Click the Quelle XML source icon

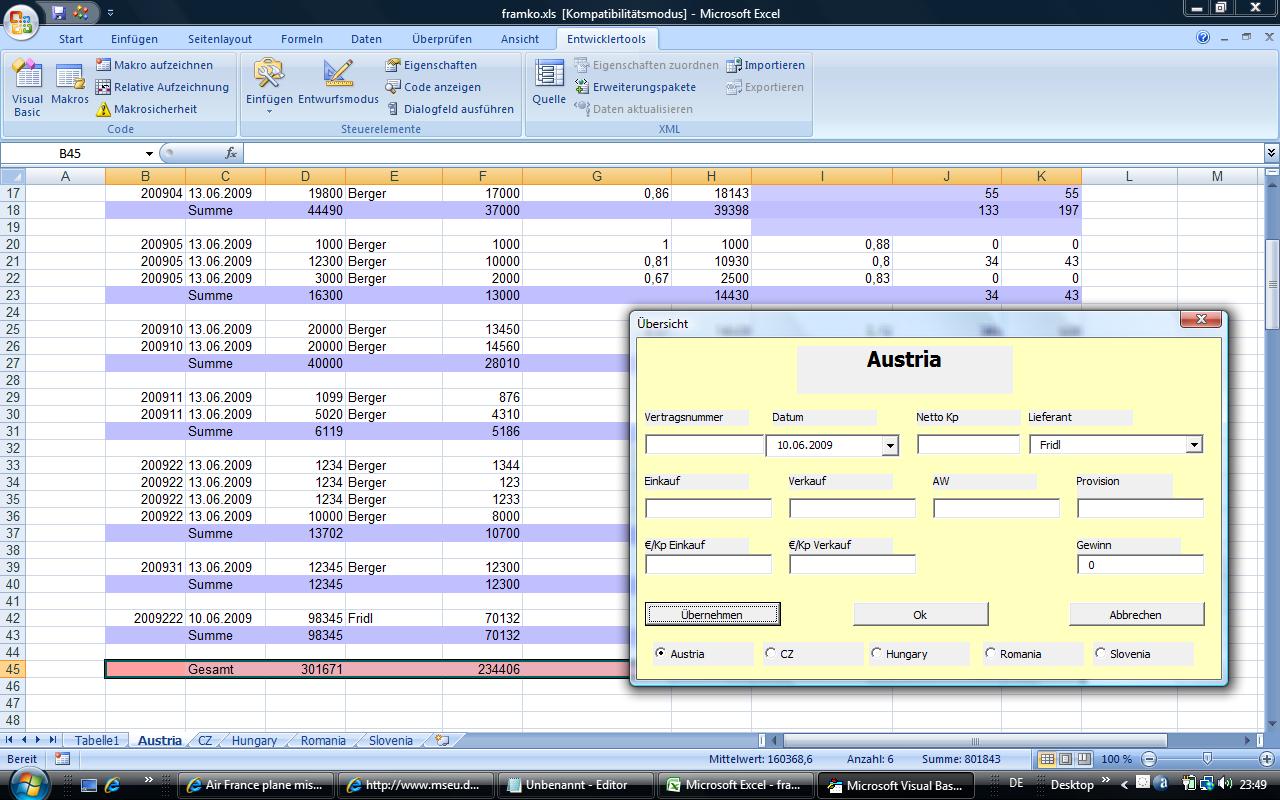[549, 84]
